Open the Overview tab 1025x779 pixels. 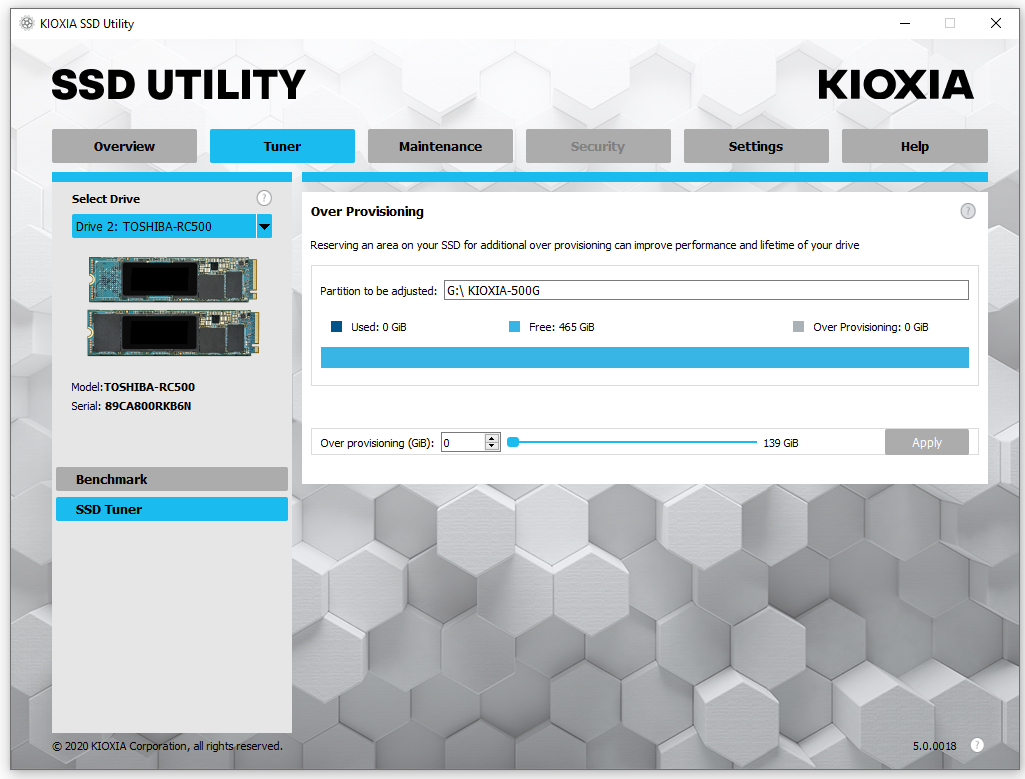point(124,146)
